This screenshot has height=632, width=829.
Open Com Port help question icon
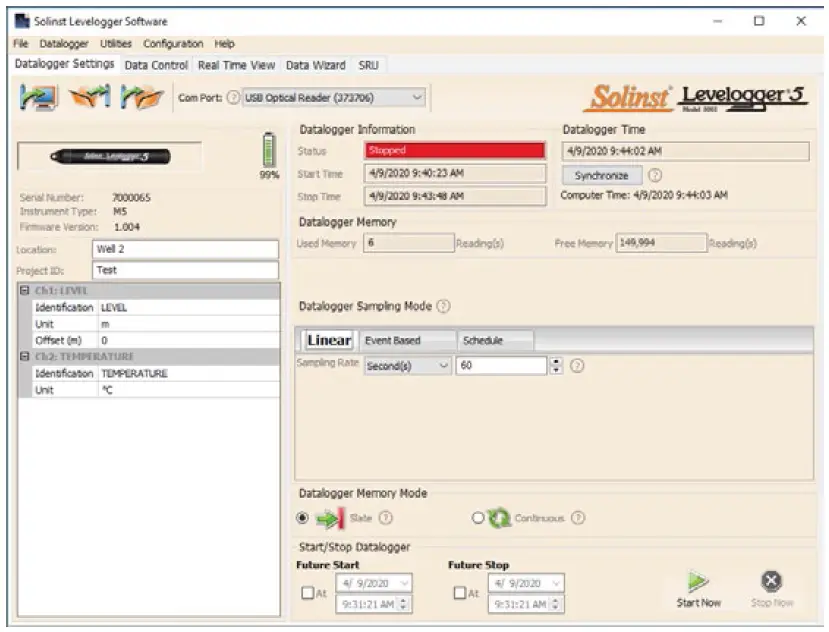(233, 97)
